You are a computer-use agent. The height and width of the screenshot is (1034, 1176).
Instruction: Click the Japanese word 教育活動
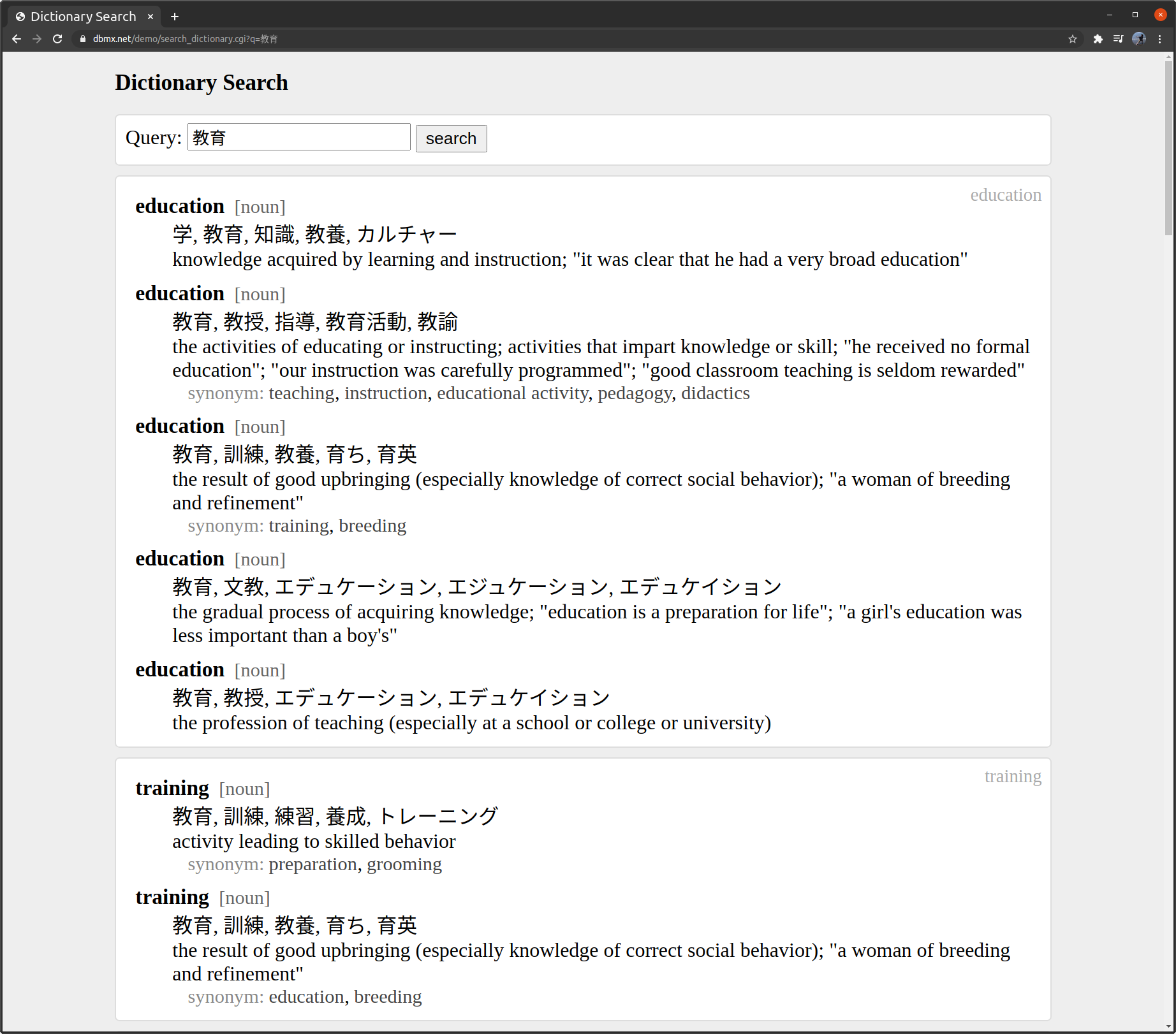(366, 321)
